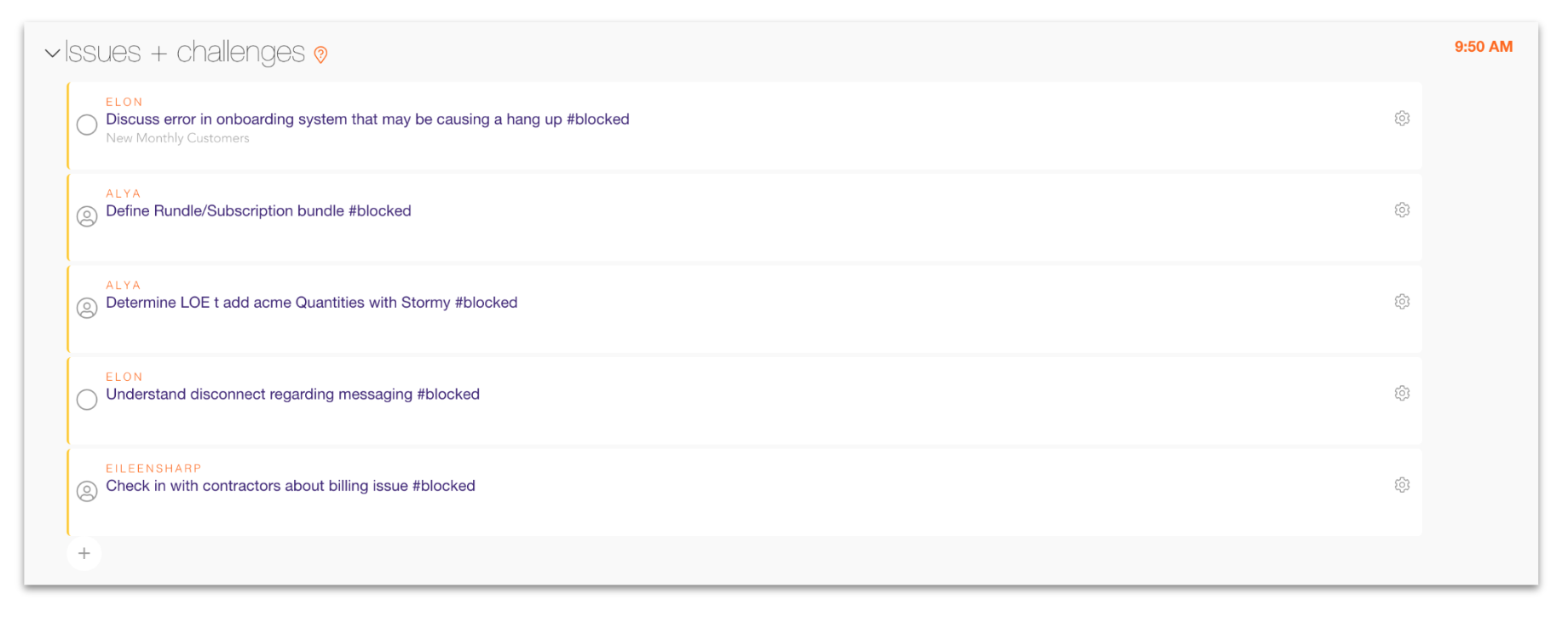Open settings gear for Rundle/Subscription bundle item
Viewport: 1568px width, 617px height.
pyautogui.click(x=1402, y=210)
